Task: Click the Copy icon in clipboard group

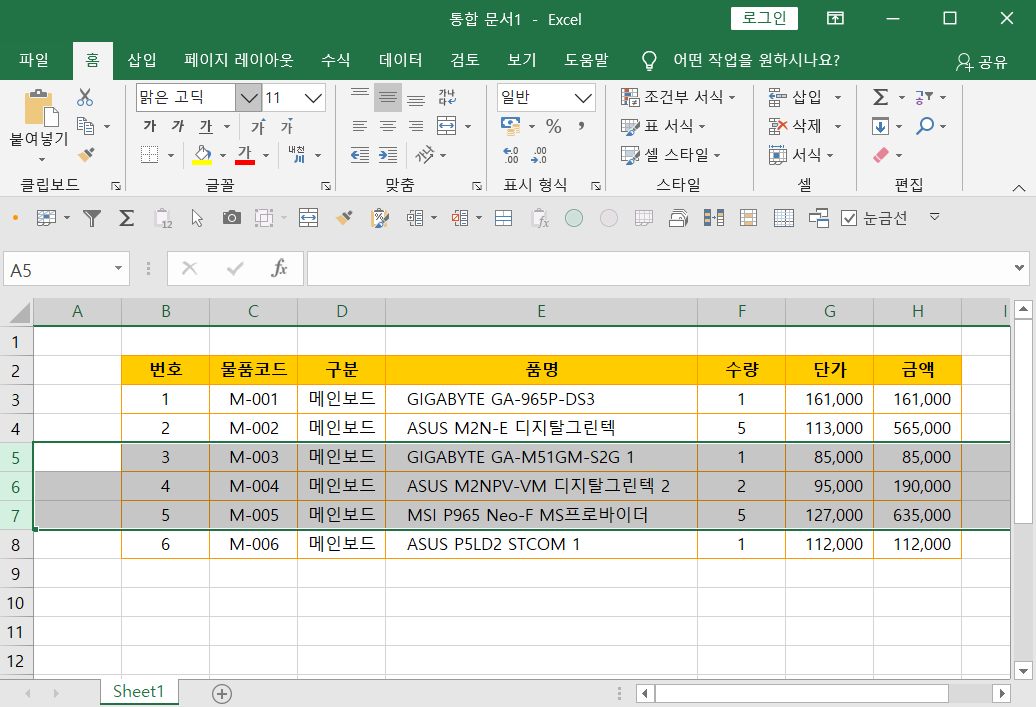Action: [x=85, y=126]
